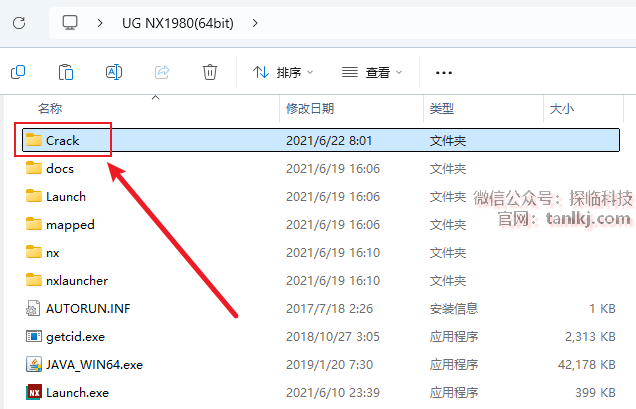The height and width of the screenshot is (409, 636).
Task: Click the Launch.exe file name
Action: (77, 393)
